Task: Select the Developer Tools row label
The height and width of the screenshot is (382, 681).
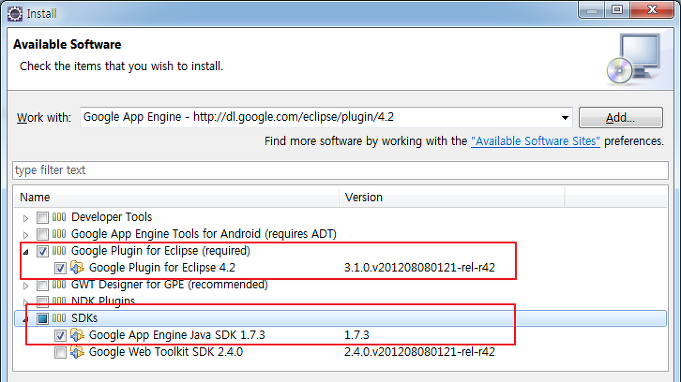Action: click(x=112, y=217)
